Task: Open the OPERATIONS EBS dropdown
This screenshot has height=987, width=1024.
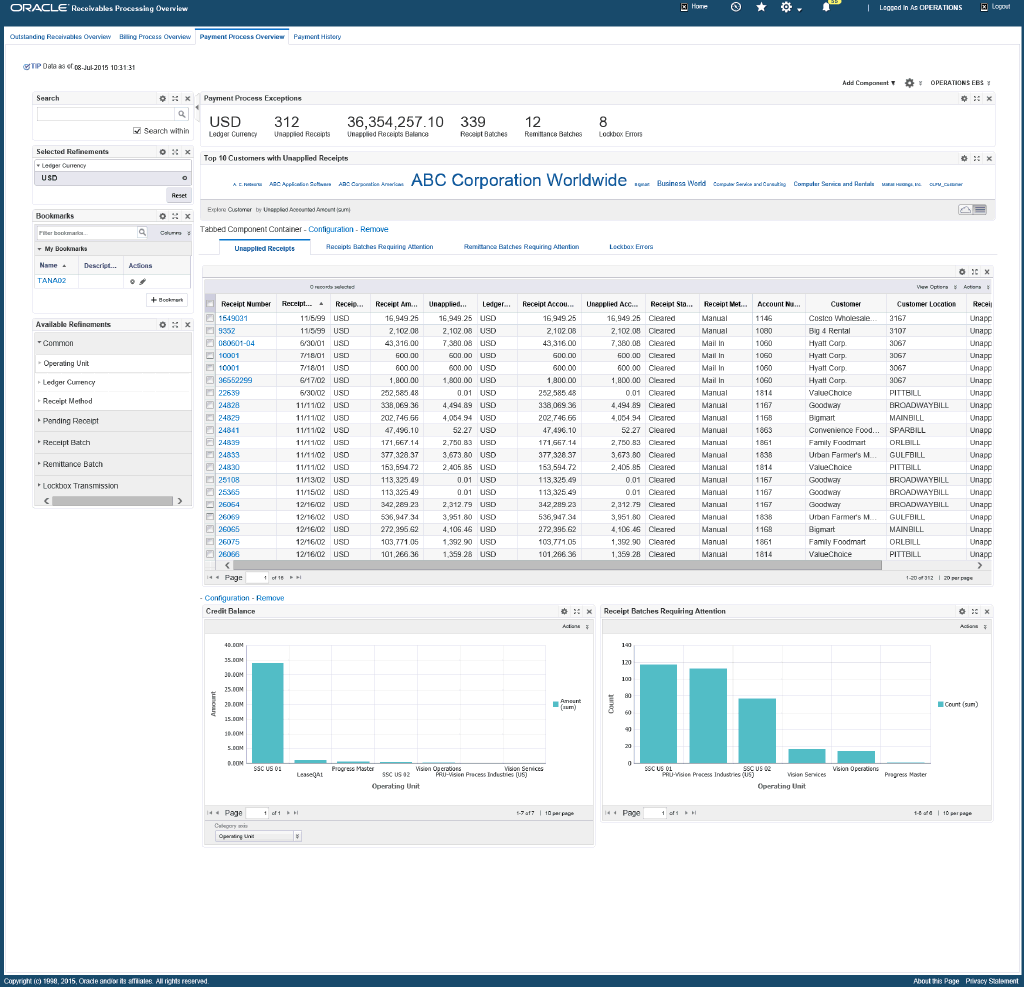Action: (x=960, y=83)
